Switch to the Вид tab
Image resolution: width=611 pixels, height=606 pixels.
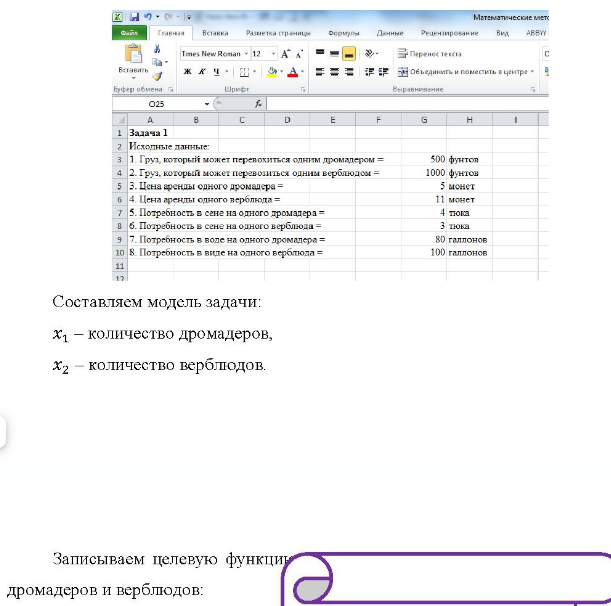click(x=502, y=33)
